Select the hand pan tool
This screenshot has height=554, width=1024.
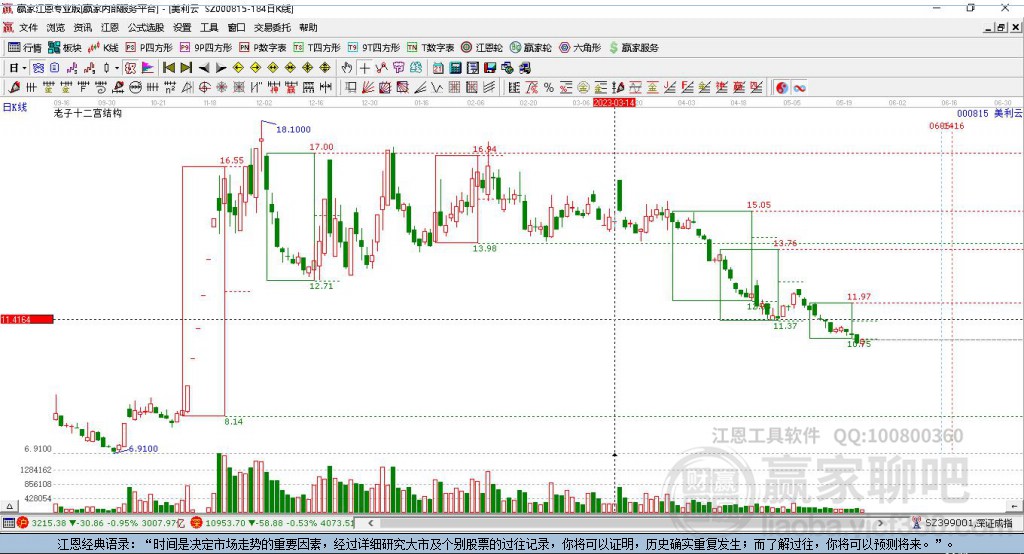point(347,68)
